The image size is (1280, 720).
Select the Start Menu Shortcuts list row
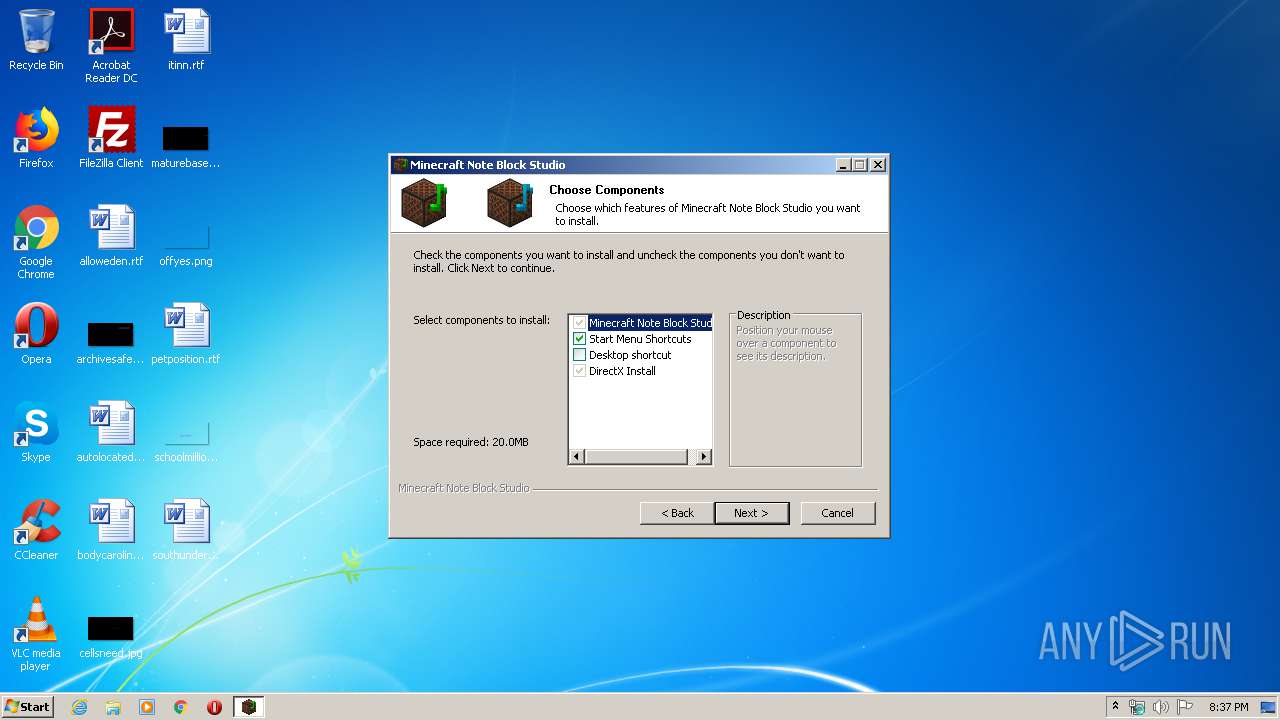tap(640, 339)
